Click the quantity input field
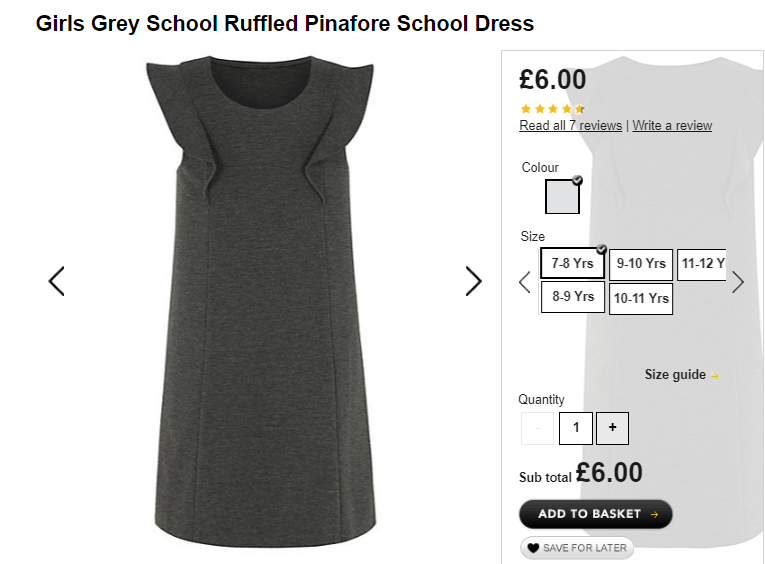The width and height of the screenshot is (765, 564). pyautogui.click(x=576, y=428)
